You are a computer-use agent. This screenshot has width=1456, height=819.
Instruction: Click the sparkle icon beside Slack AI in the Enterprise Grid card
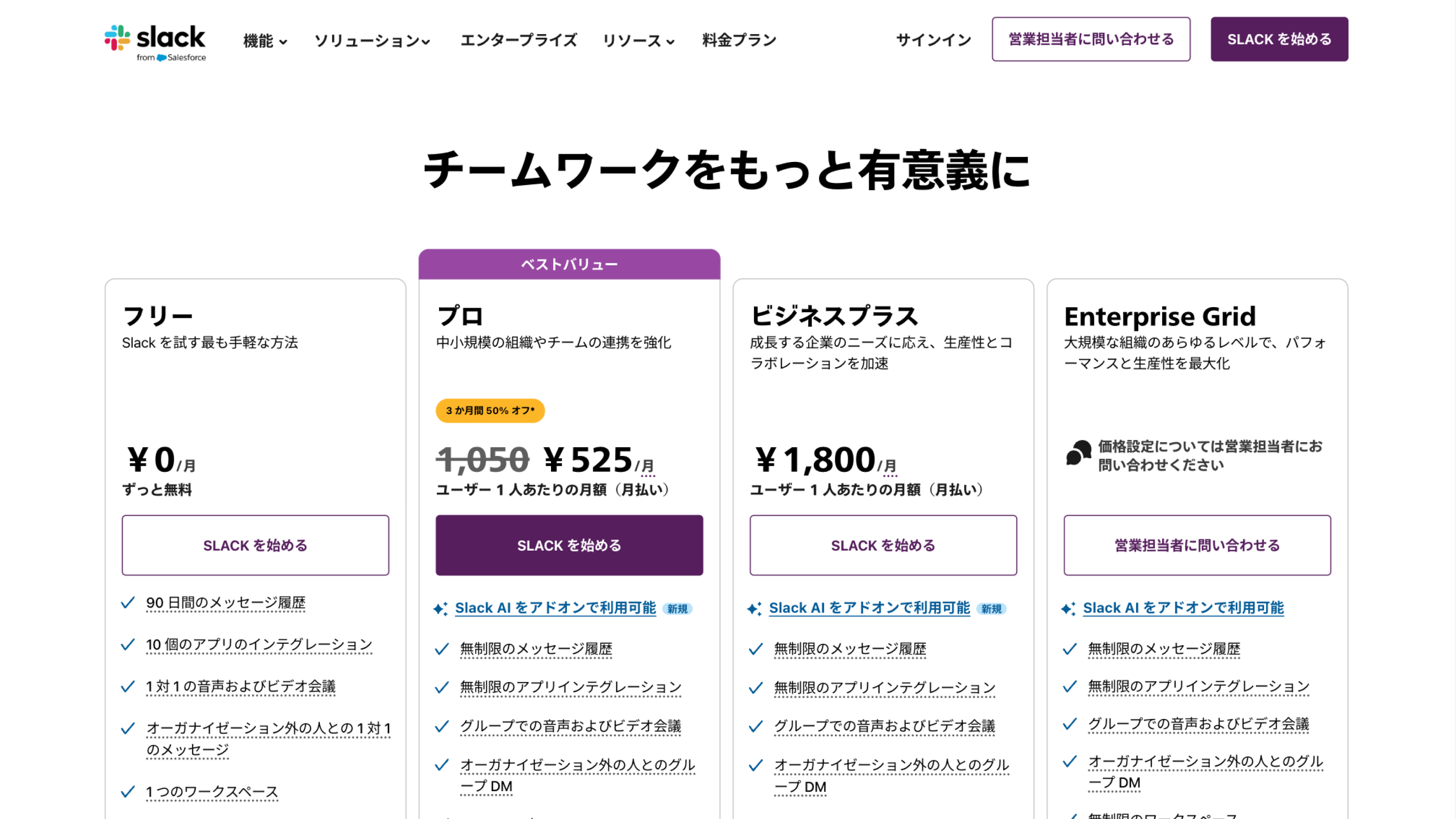(x=1068, y=609)
